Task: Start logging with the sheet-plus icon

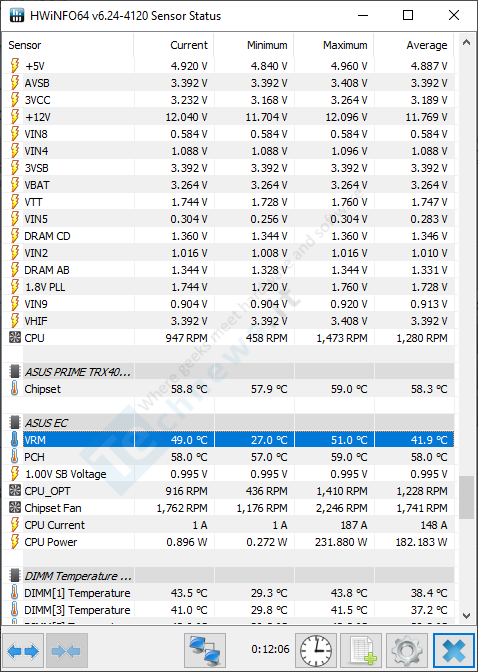Action: [x=361, y=651]
